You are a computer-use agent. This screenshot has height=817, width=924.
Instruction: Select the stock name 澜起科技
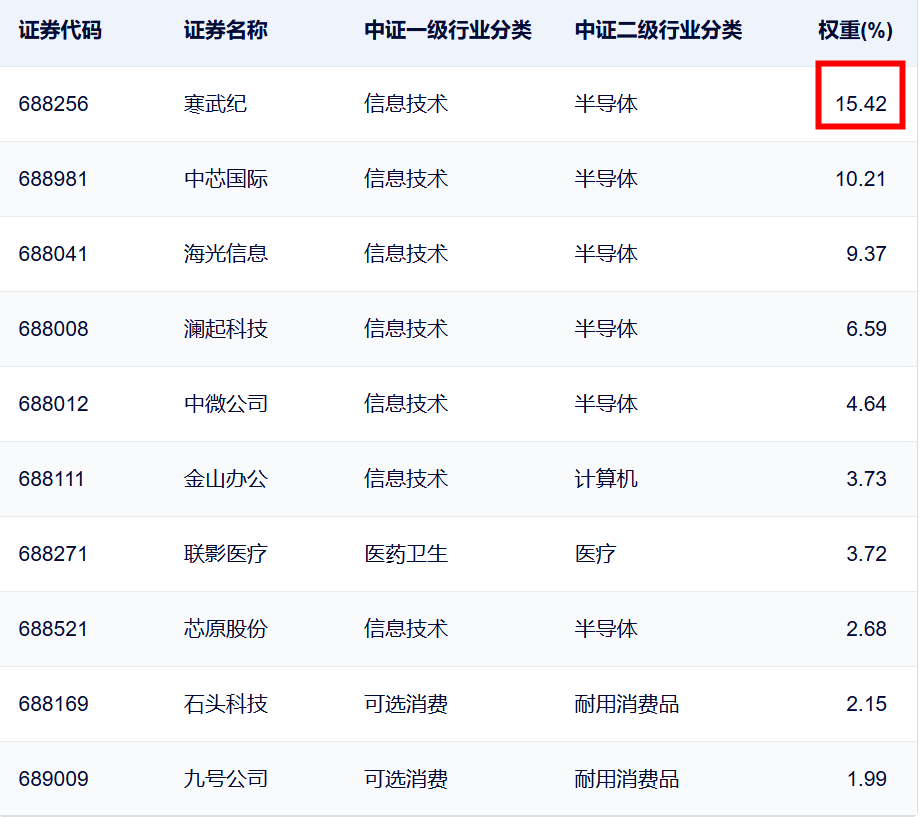coord(226,328)
